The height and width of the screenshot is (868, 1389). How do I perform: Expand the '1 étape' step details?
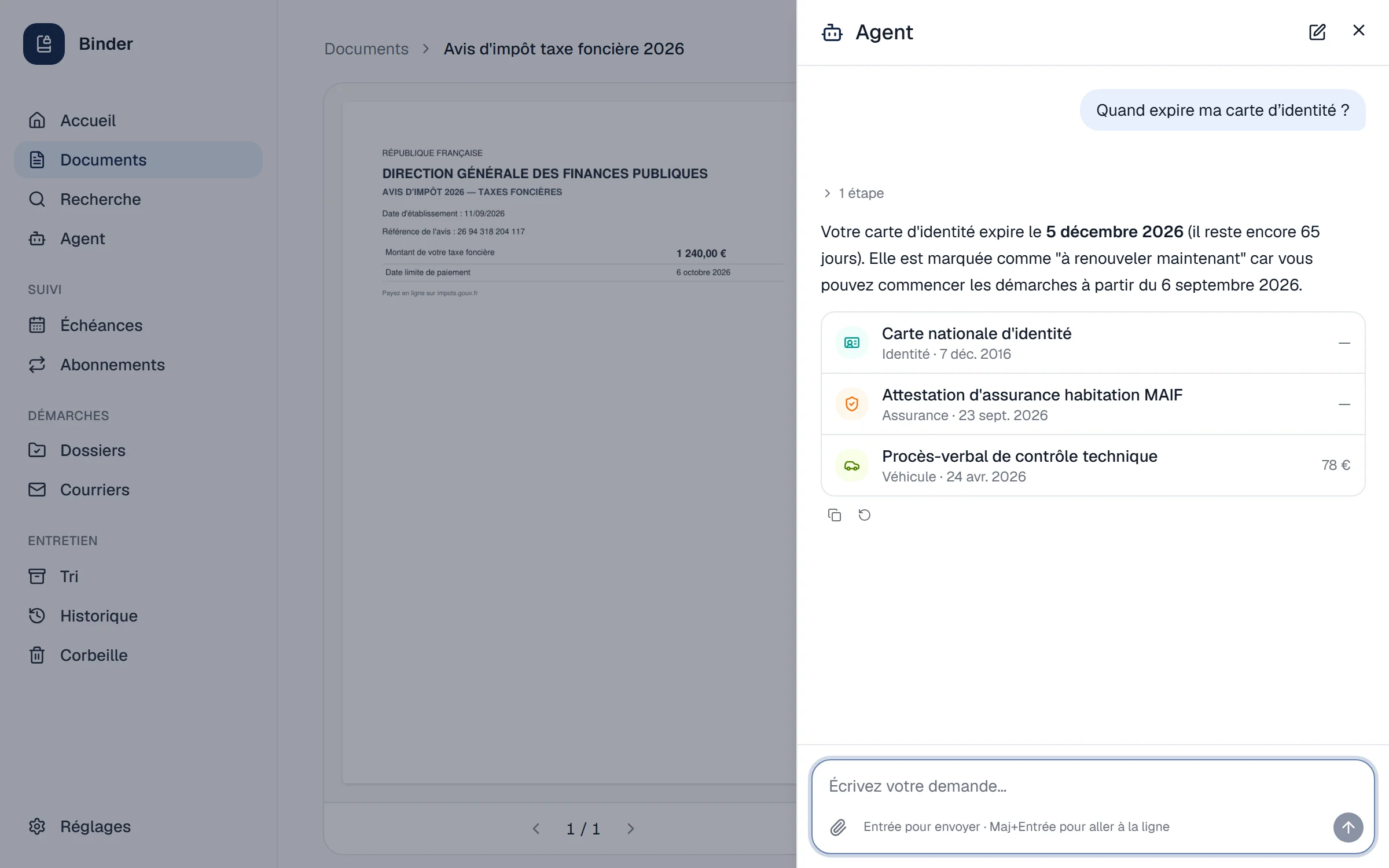854,193
